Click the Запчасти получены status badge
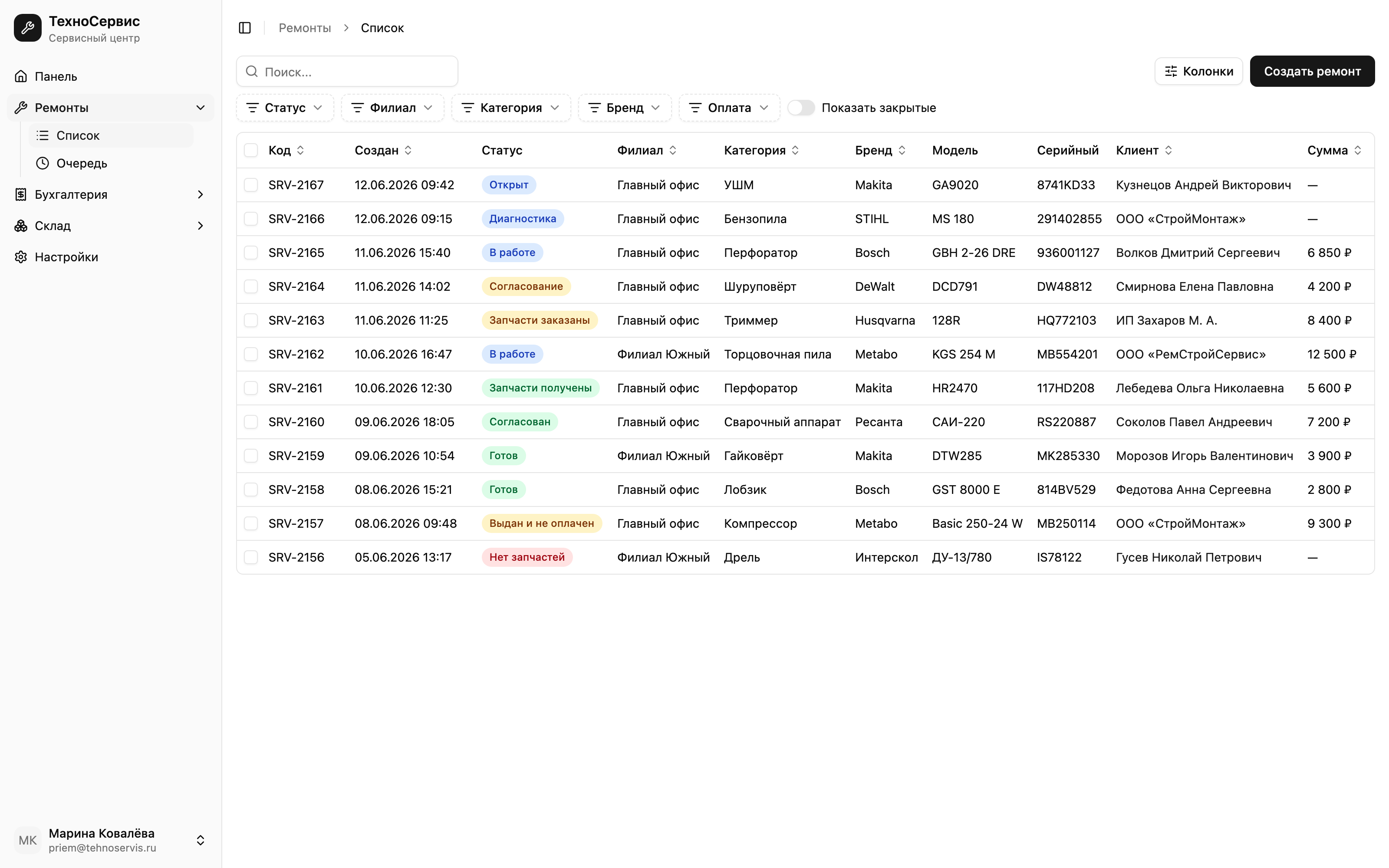This screenshot has height=868, width=1389. pyautogui.click(x=540, y=388)
